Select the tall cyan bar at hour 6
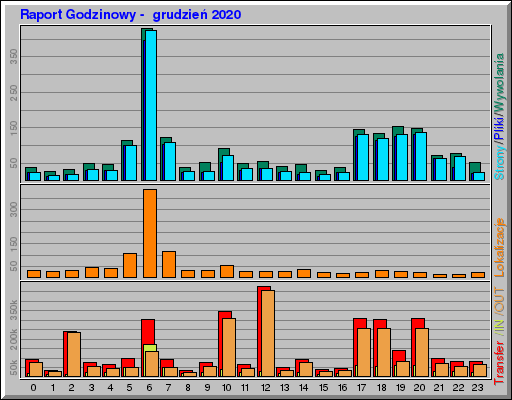 (x=151, y=105)
